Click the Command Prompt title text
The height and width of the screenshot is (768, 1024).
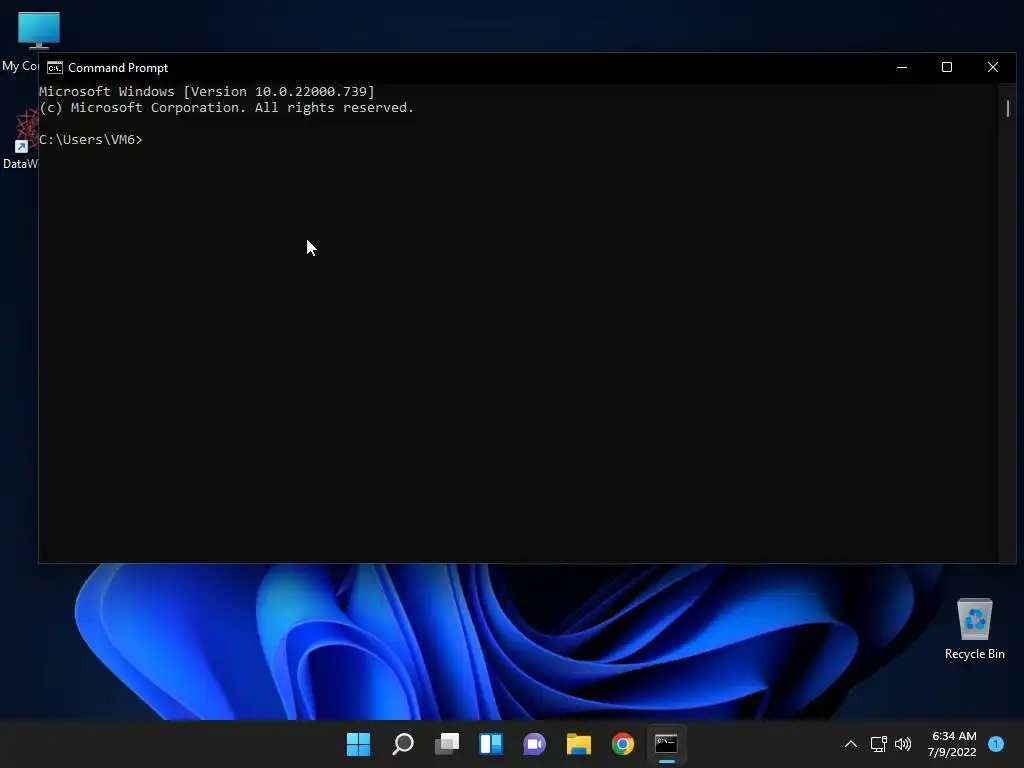pyautogui.click(x=118, y=68)
